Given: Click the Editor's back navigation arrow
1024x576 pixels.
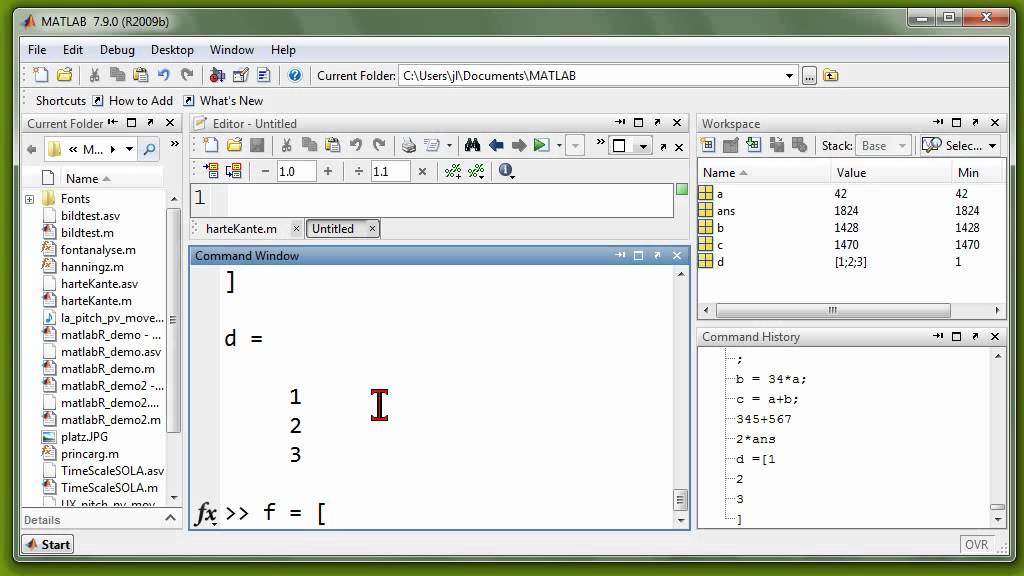Looking at the screenshot, I should click(496, 145).
